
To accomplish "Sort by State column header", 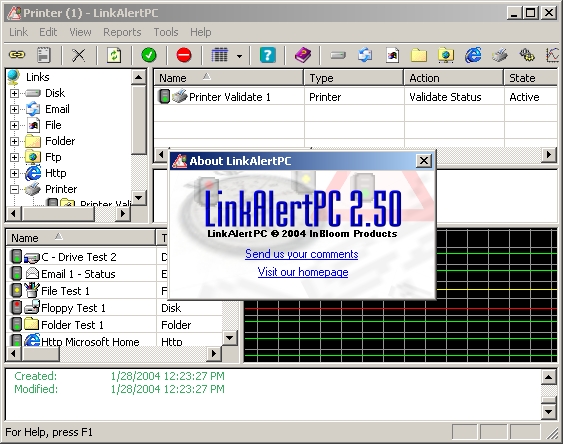I will [x=531, y=78].
